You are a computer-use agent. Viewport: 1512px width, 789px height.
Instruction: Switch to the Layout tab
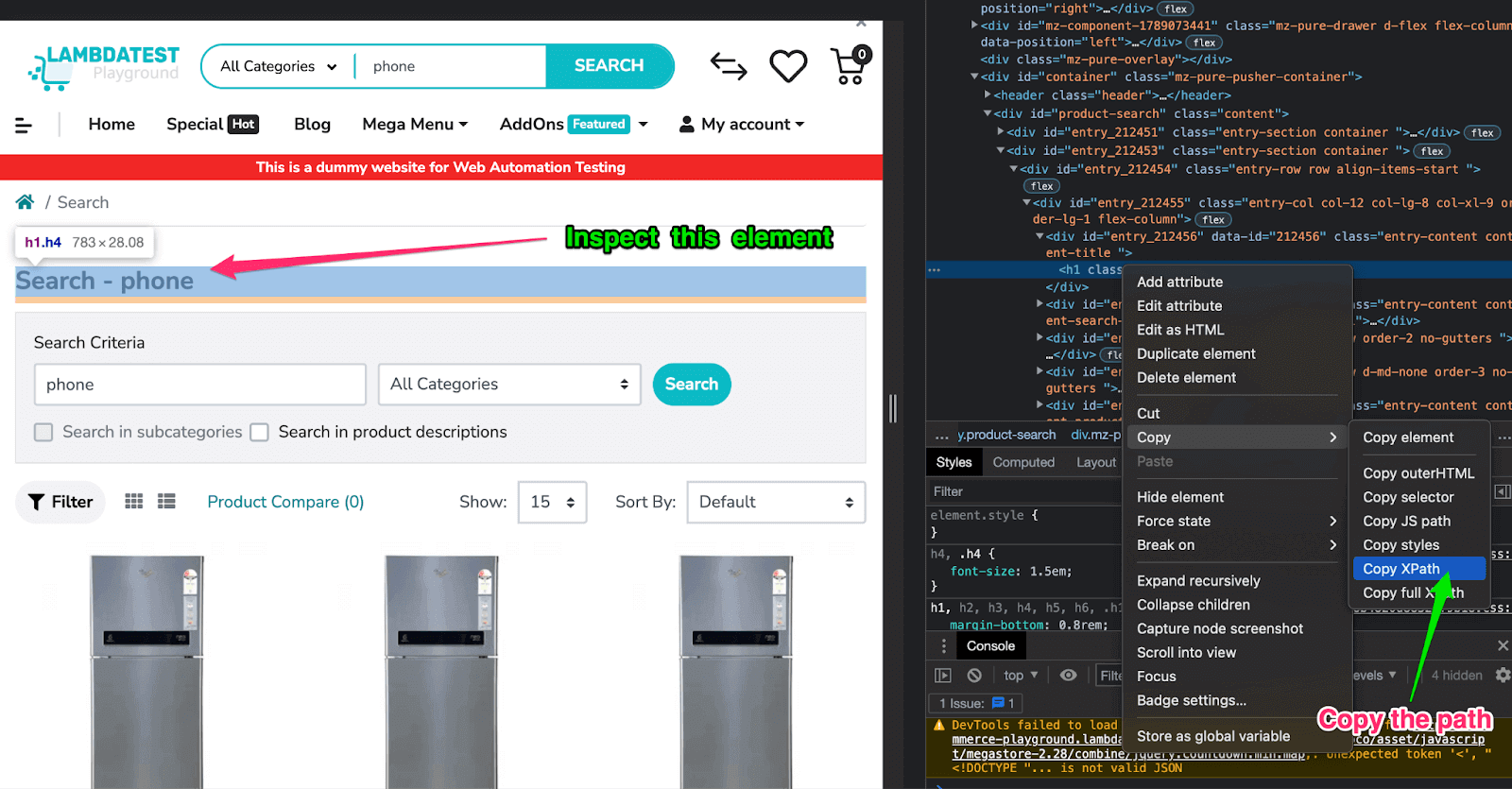click(1096, 462)
